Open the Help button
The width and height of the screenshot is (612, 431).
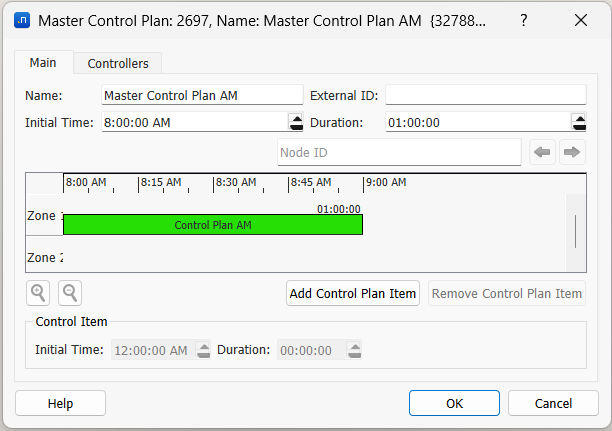[60, 403]
